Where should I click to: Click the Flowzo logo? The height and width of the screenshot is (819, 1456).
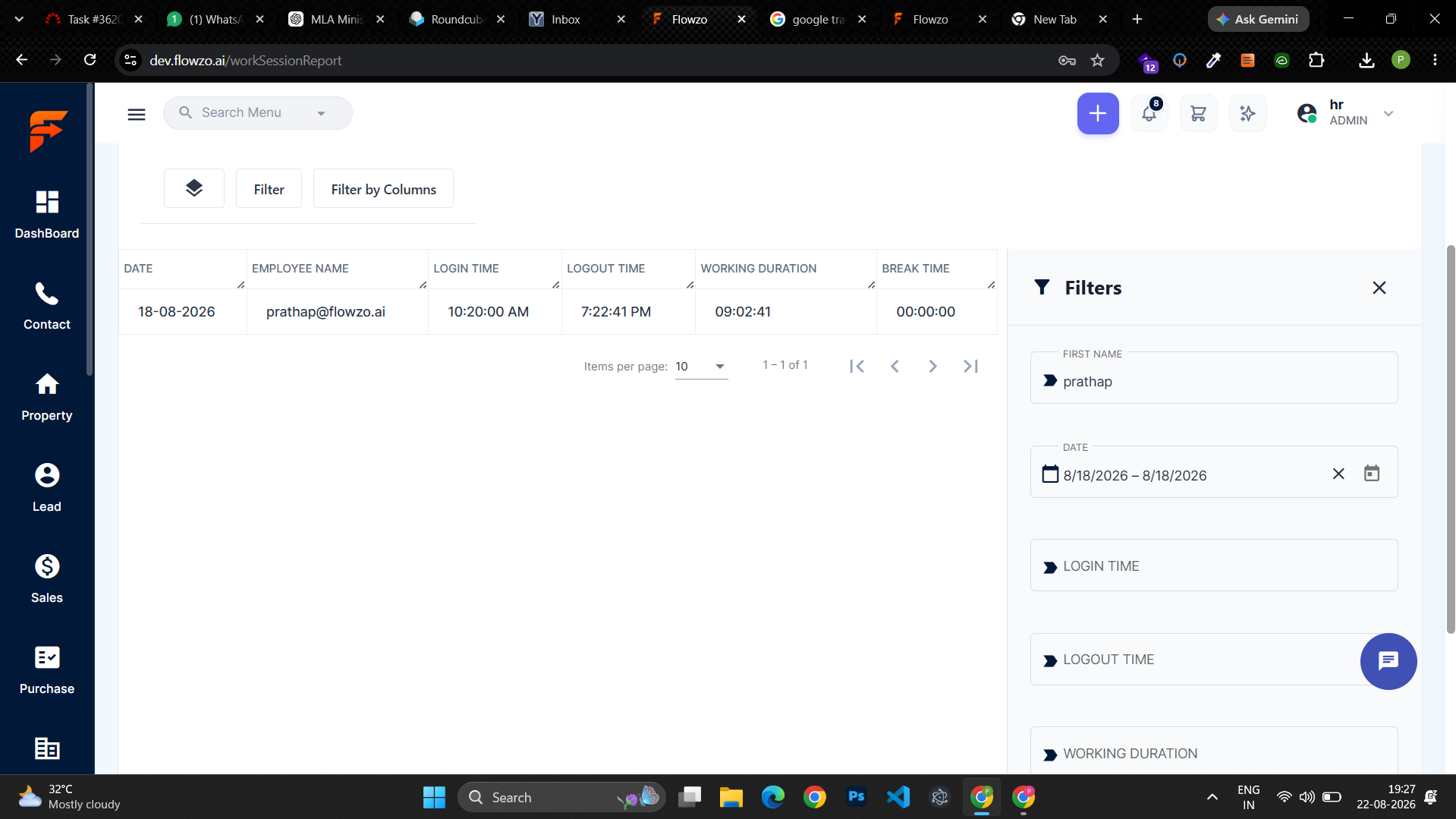point(48,131)
